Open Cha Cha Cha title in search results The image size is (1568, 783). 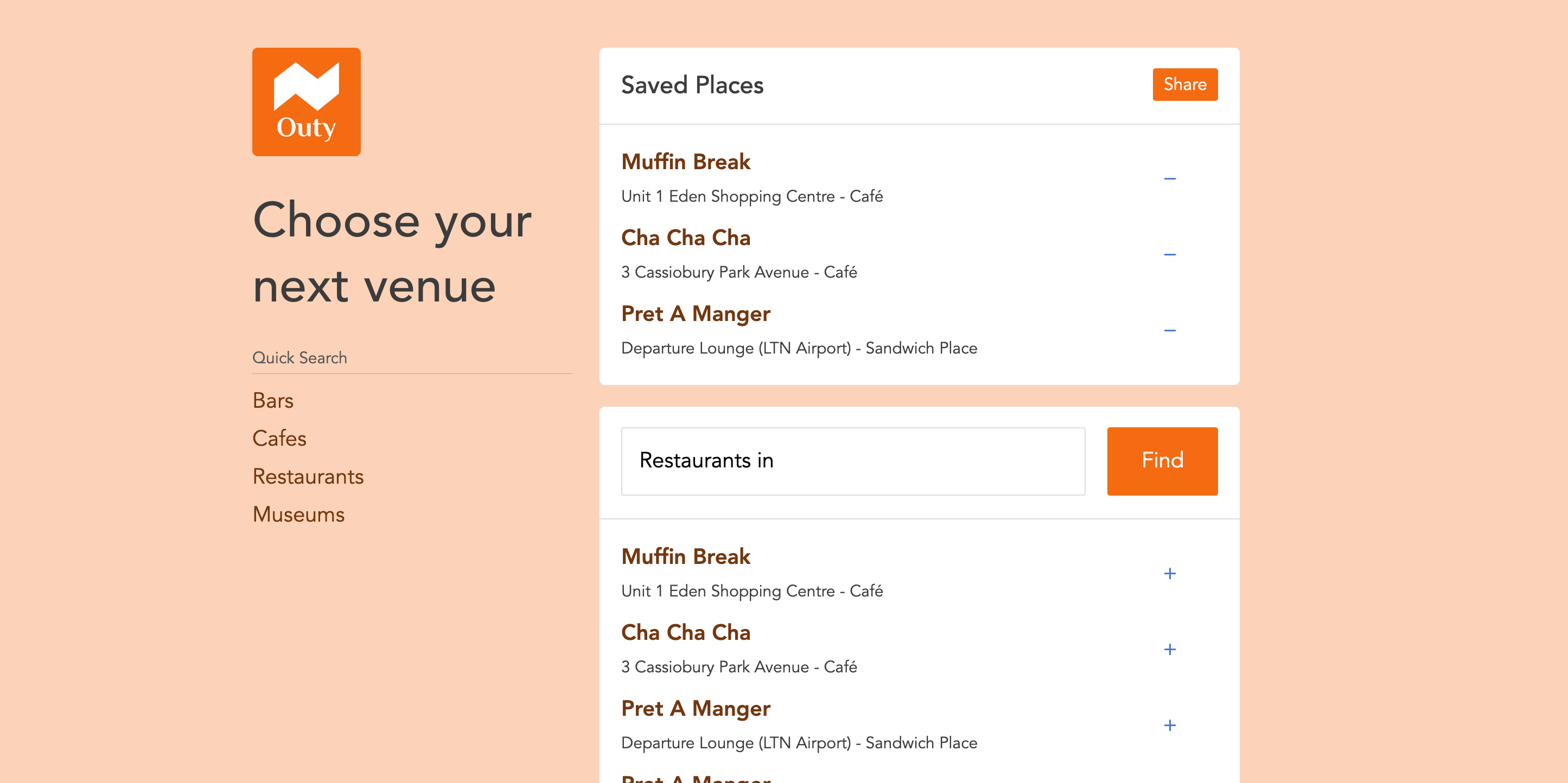[x=685, y=633]
